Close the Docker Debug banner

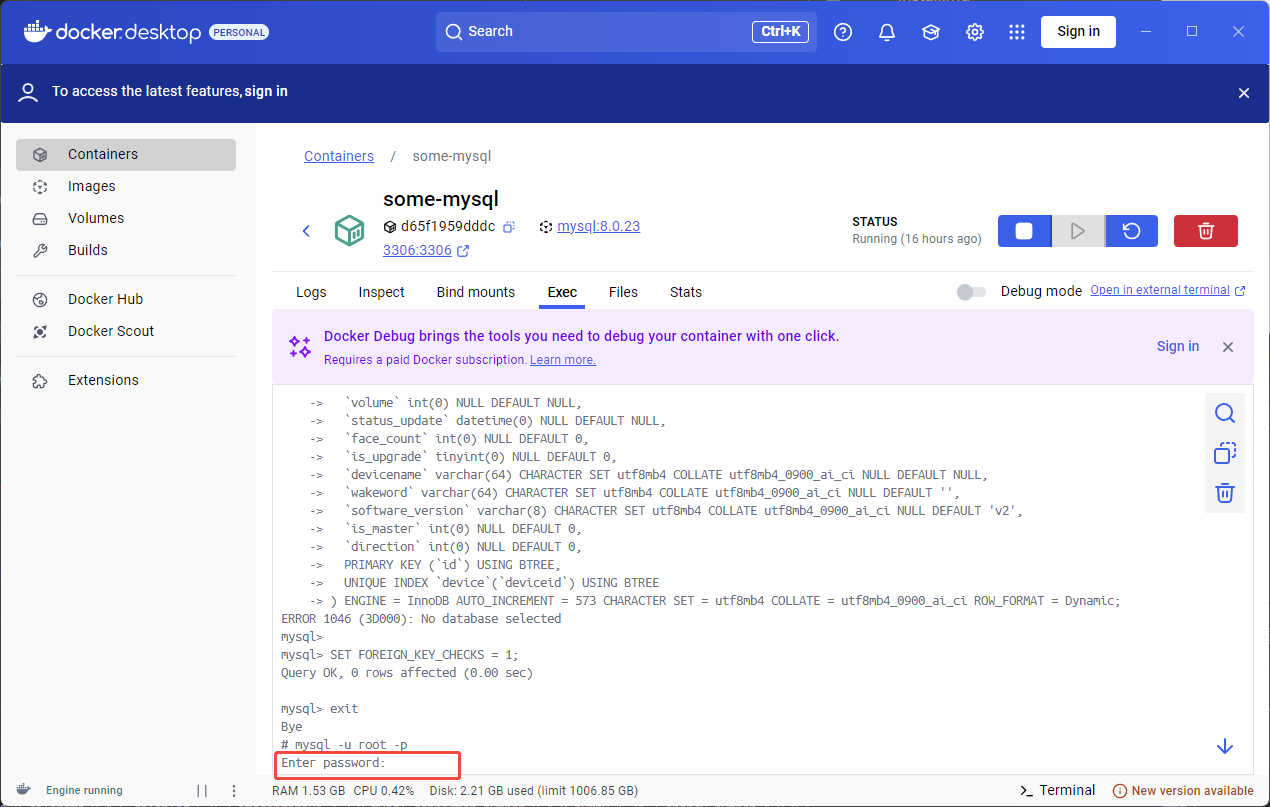1228,347
